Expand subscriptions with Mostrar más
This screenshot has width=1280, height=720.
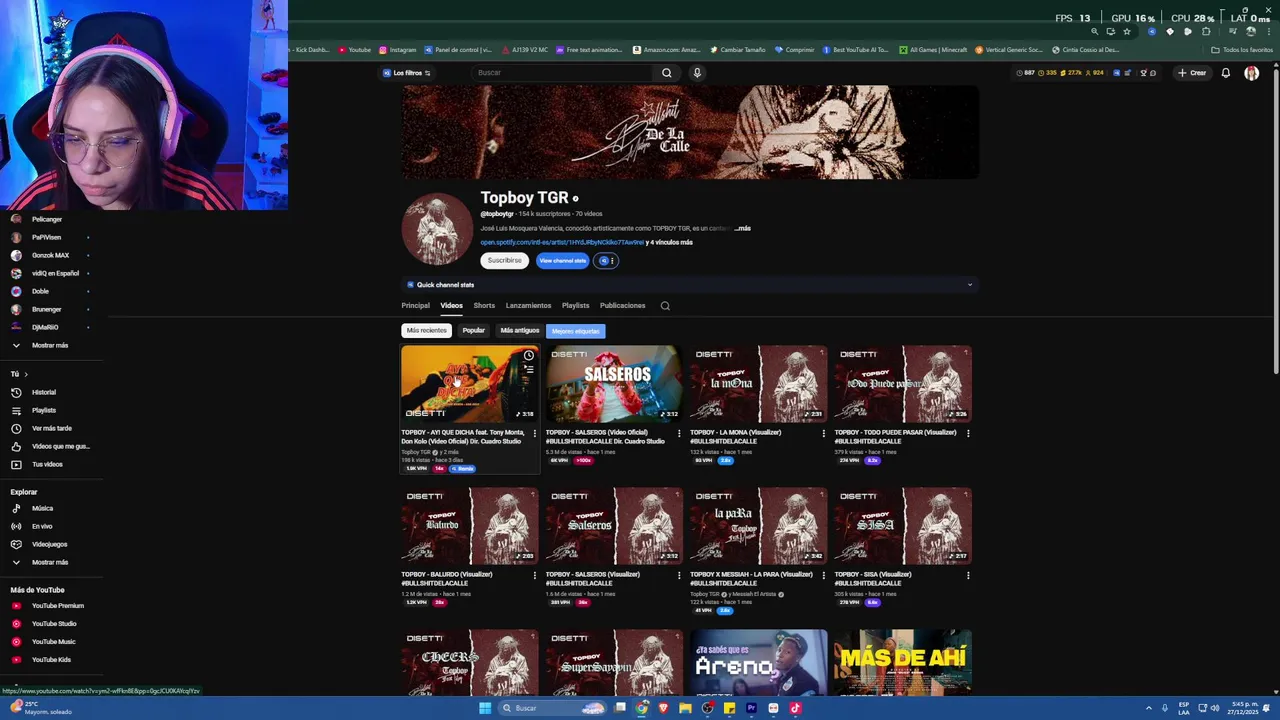[49, 345]
